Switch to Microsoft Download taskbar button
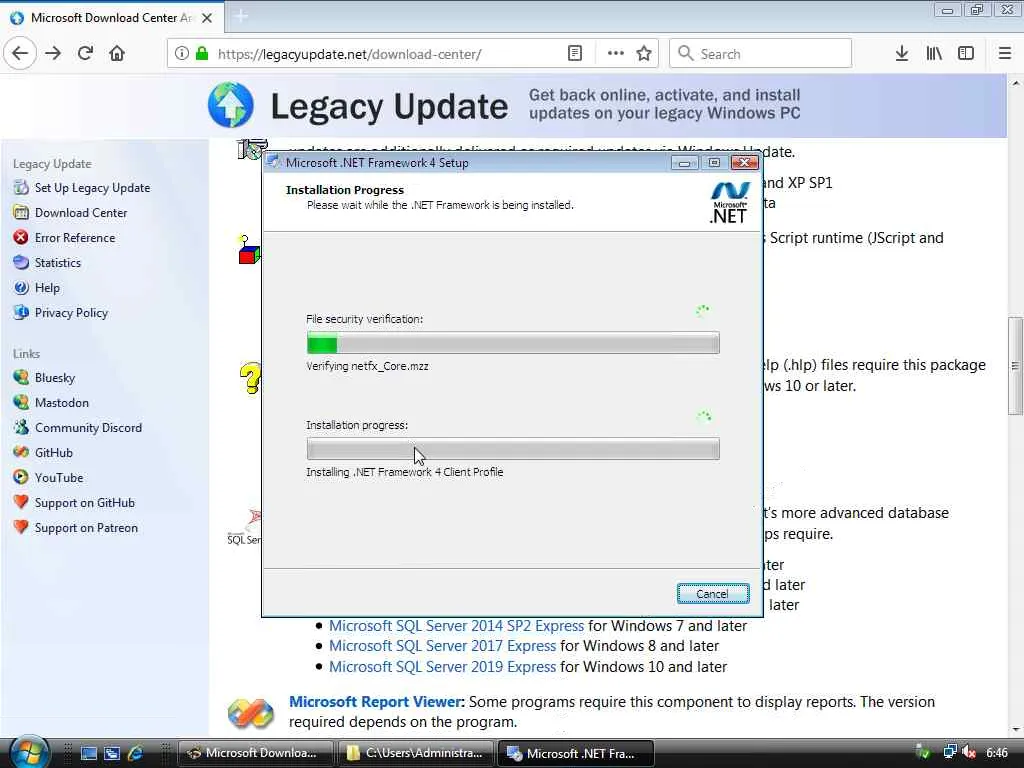The image size is (1024, 768). click(x=255, y=753)
